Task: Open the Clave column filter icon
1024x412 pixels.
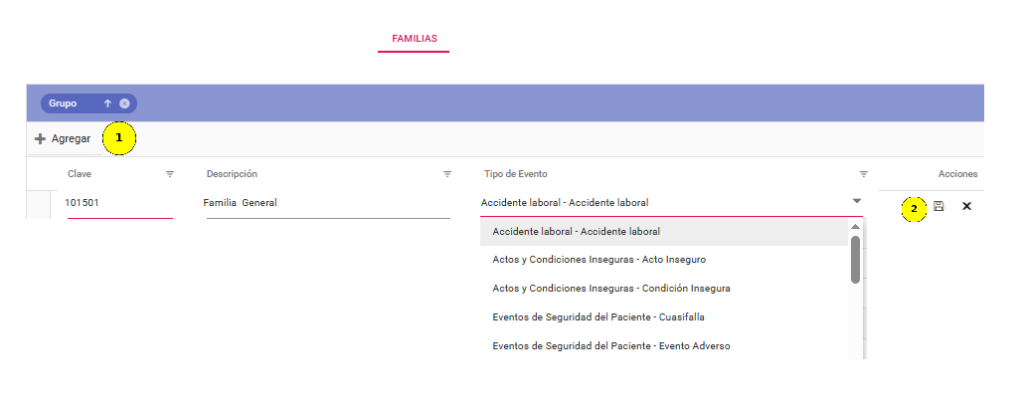Action: pyautogui.click(x=170, y=174)
